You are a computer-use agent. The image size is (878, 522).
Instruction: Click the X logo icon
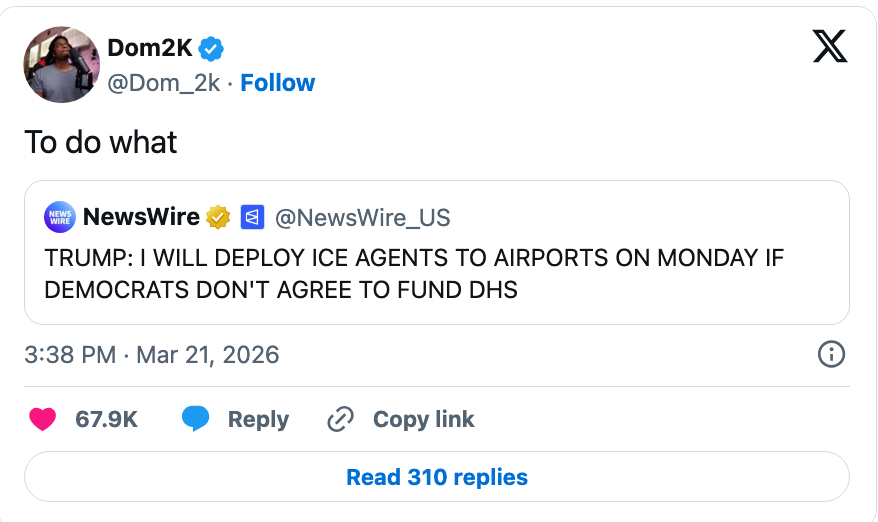(830, 46)
